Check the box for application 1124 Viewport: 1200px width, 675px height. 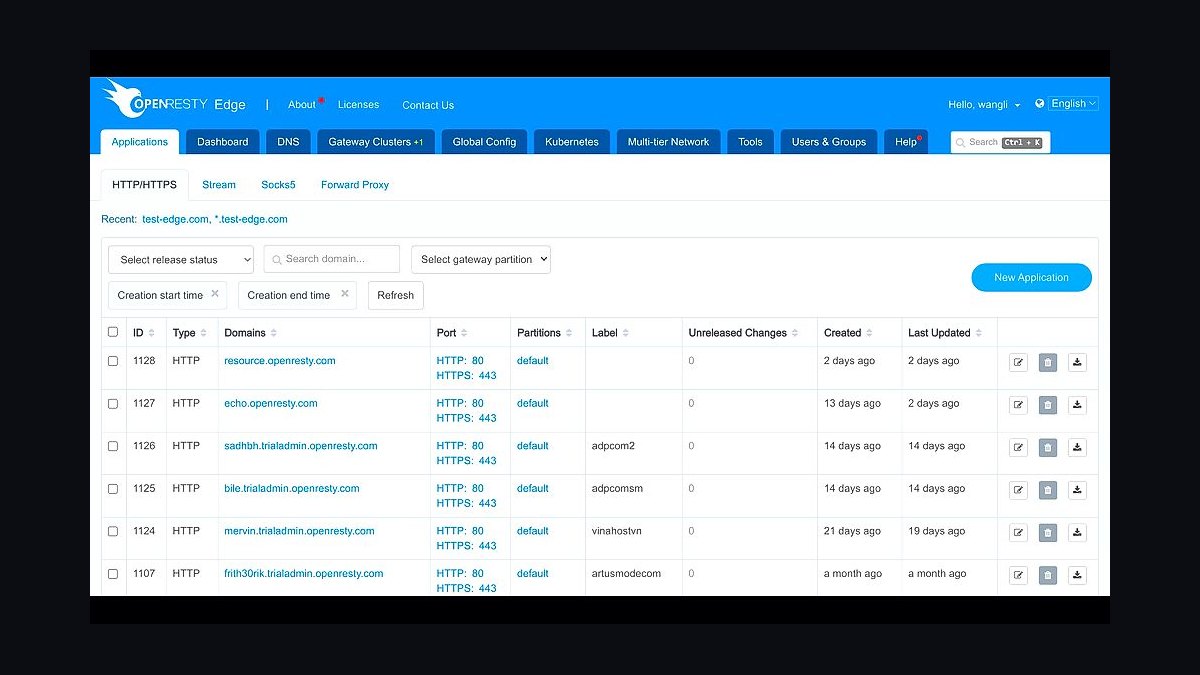pos(113,531)
